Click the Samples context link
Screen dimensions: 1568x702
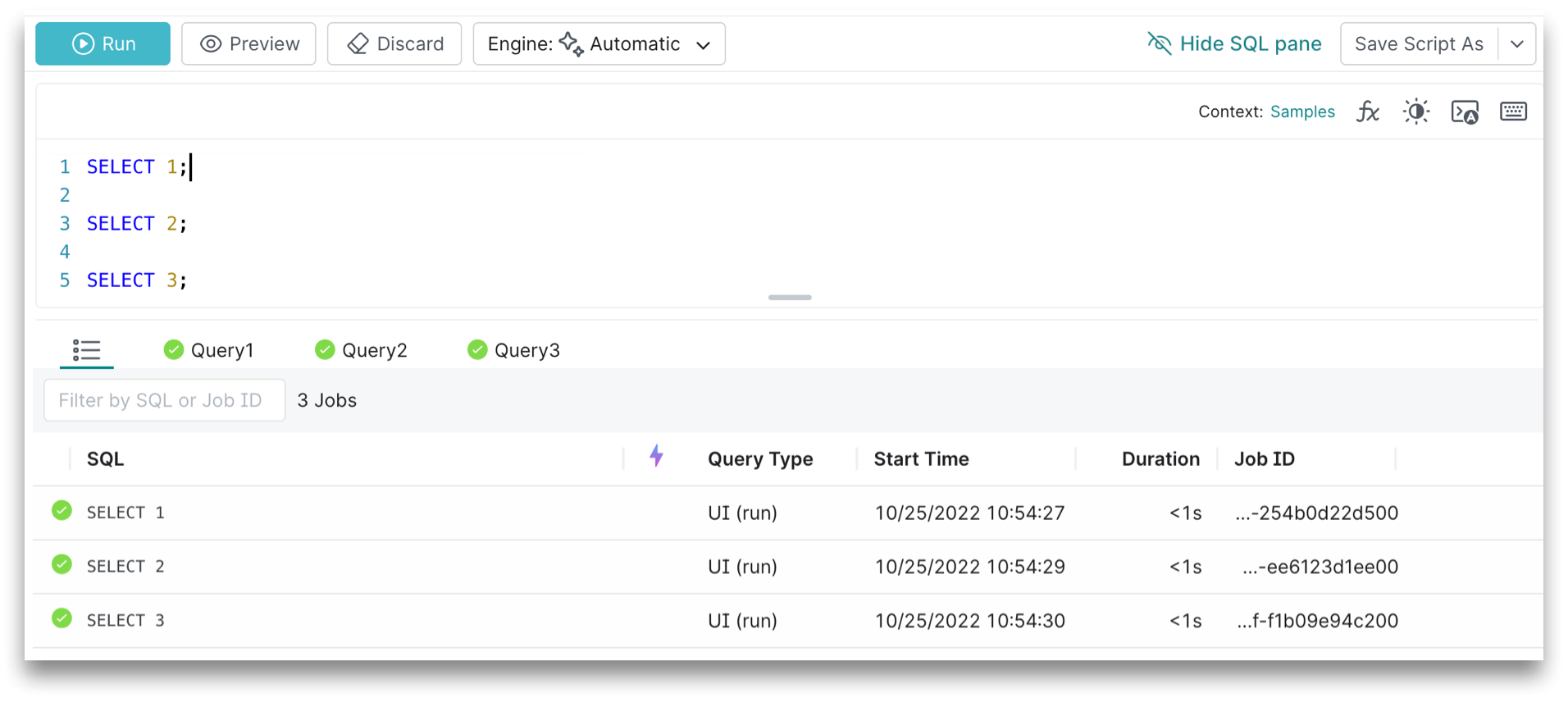1302,112
